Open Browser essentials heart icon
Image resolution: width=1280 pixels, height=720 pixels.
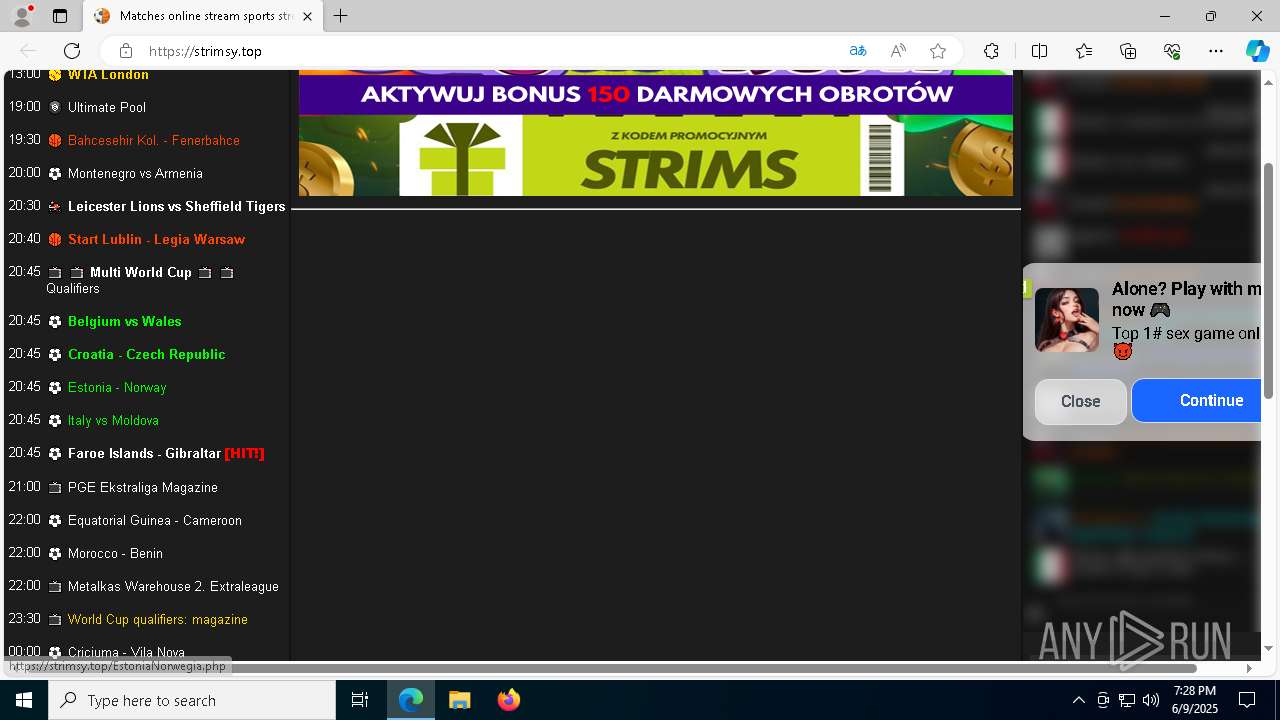tap(1172, 51)
